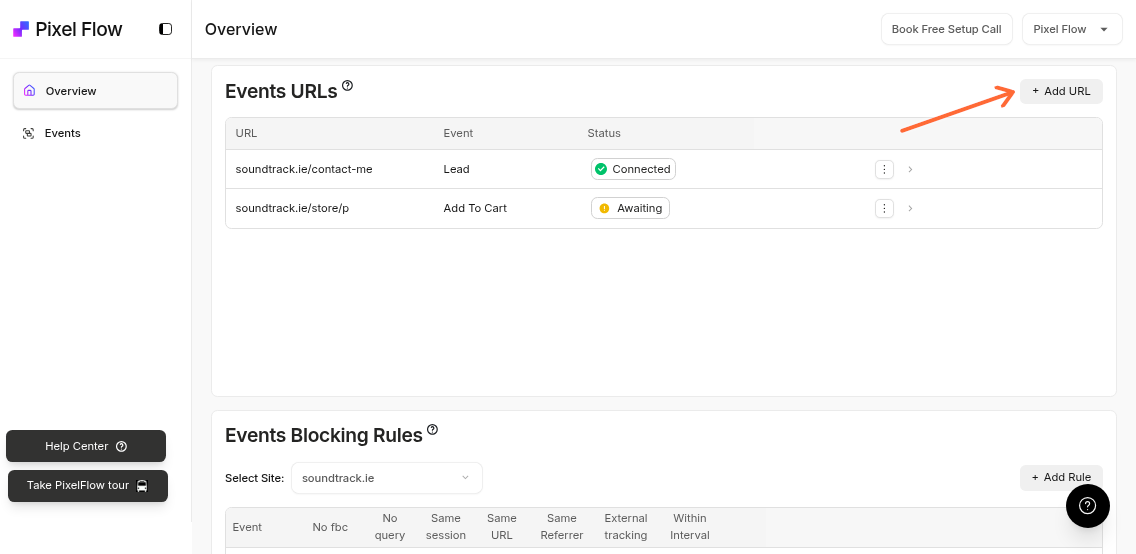Click the Book Free Setup Call button

click(x=946, y=29)
